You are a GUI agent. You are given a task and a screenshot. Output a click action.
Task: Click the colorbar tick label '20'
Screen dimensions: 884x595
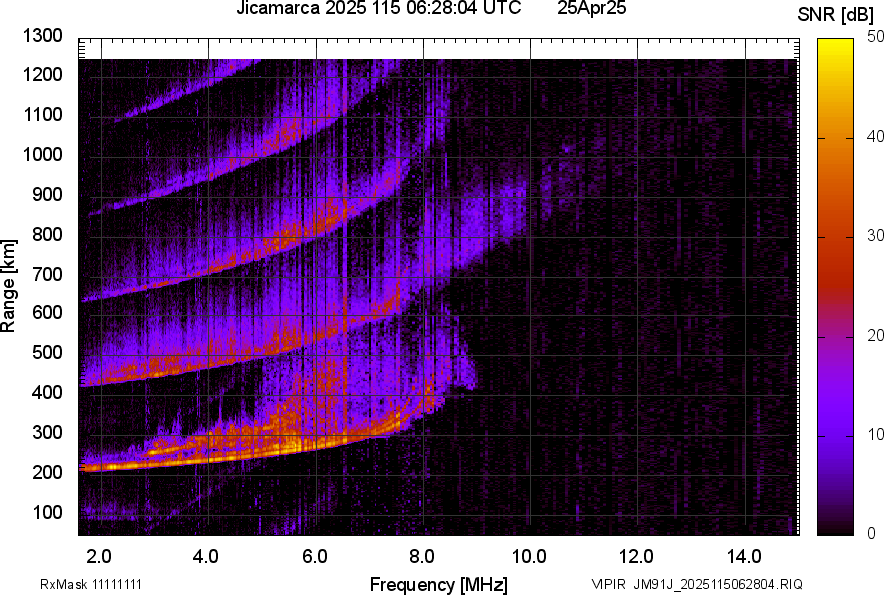coord(875,335)
